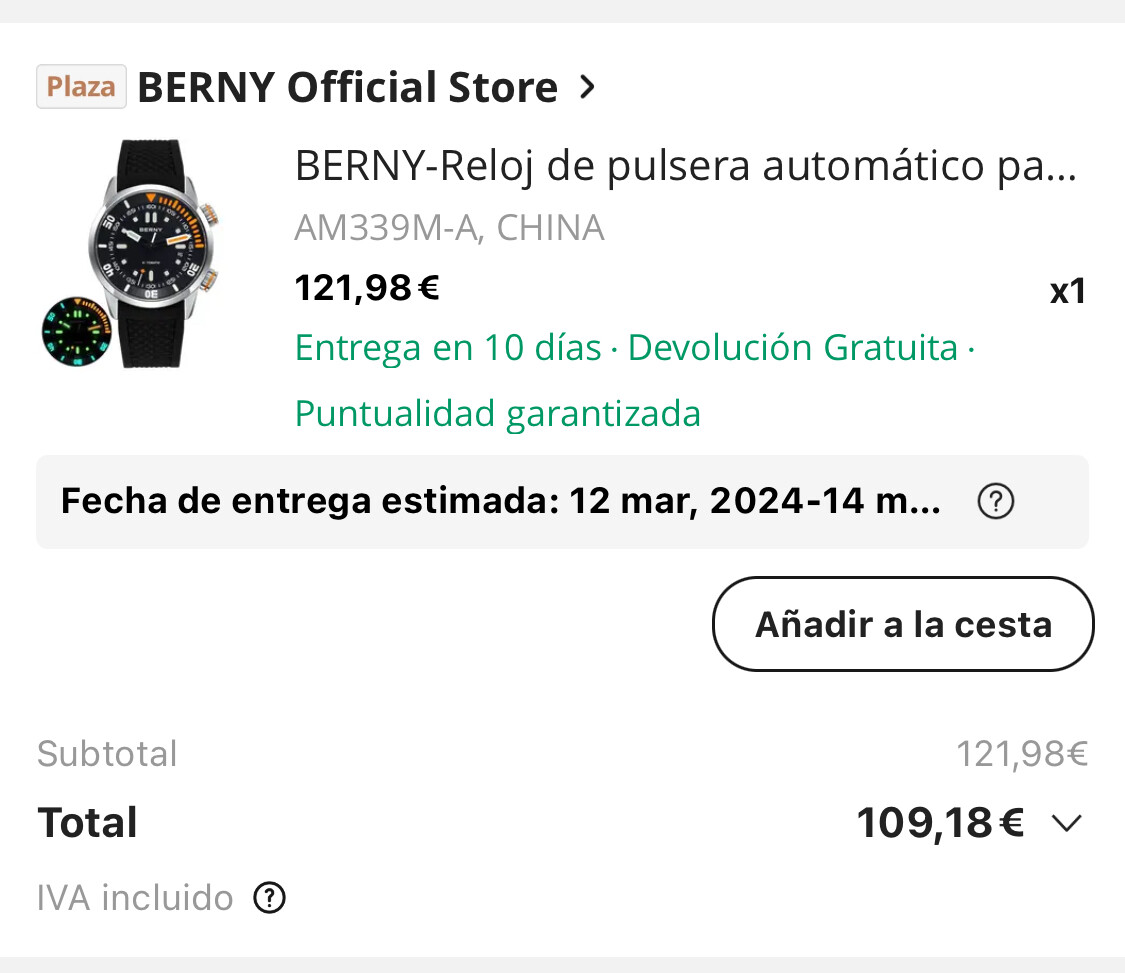Open help icon next to IVA incluido
Viewport: 1125px width, 973px height.
click(270, 898)
